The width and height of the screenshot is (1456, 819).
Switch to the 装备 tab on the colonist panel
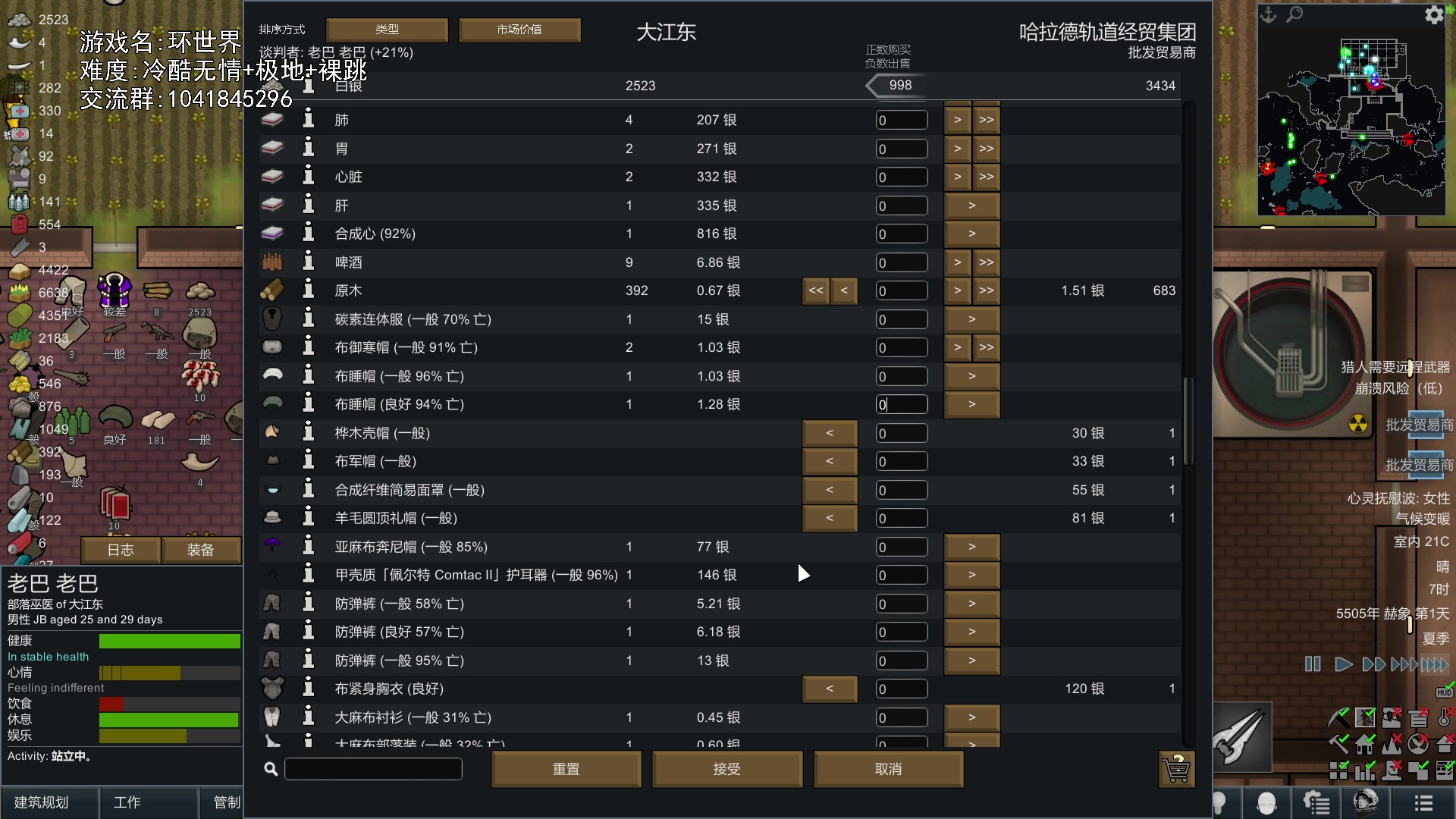click(201, 549)
